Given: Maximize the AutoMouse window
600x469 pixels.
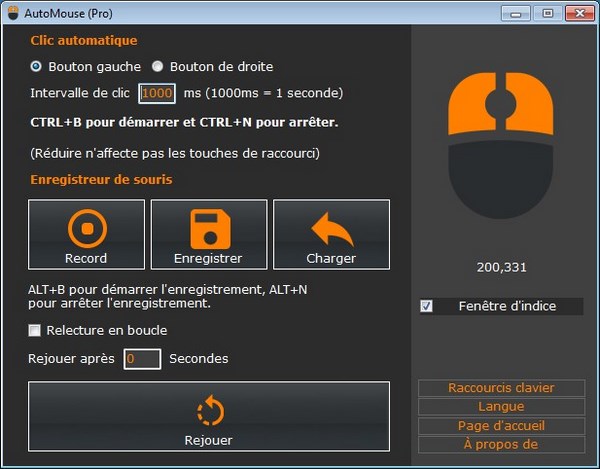Looking at the screenshot, I should tap(548, 14).
